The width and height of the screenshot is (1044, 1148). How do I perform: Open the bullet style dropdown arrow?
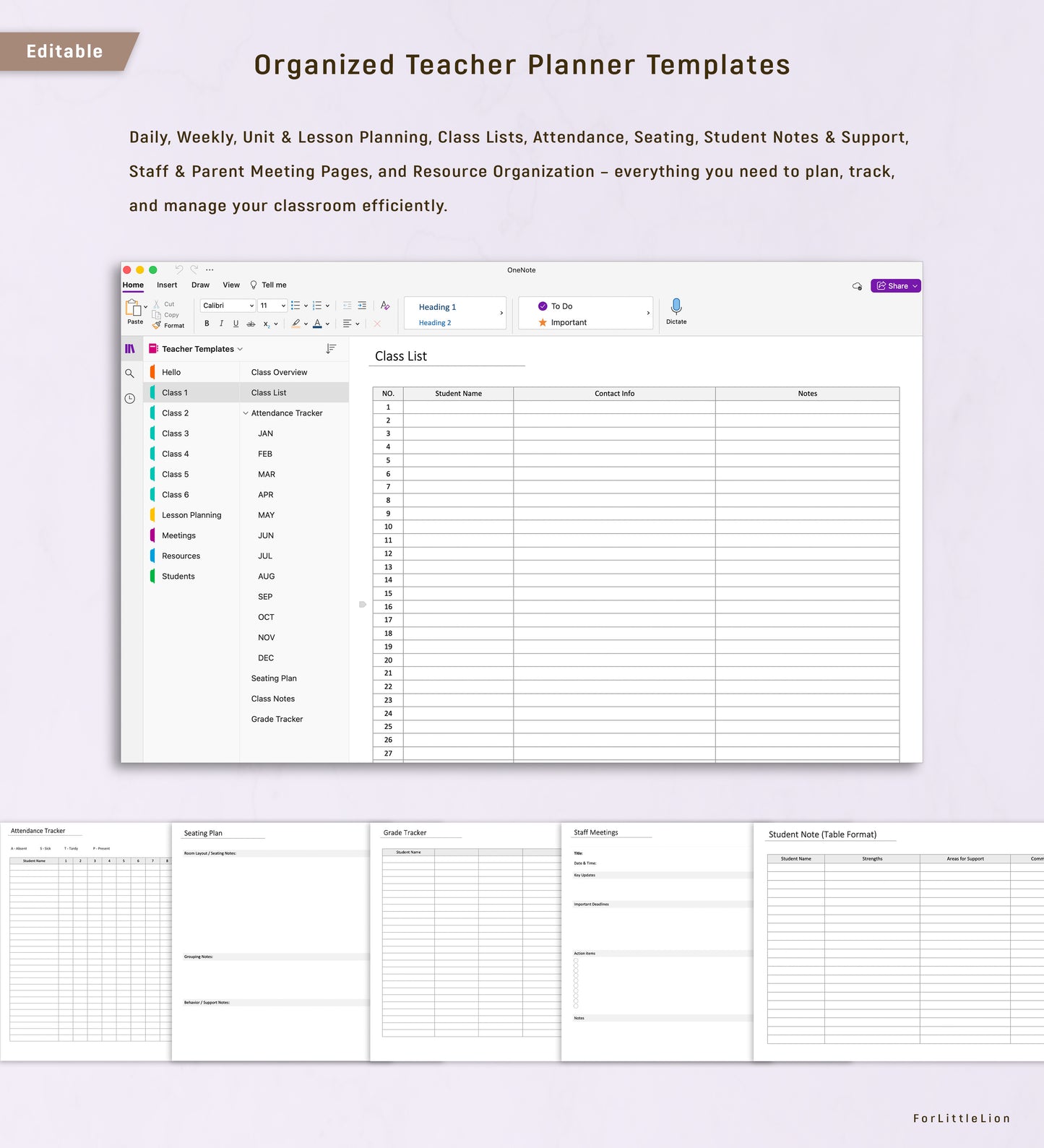tap(306, 306)
